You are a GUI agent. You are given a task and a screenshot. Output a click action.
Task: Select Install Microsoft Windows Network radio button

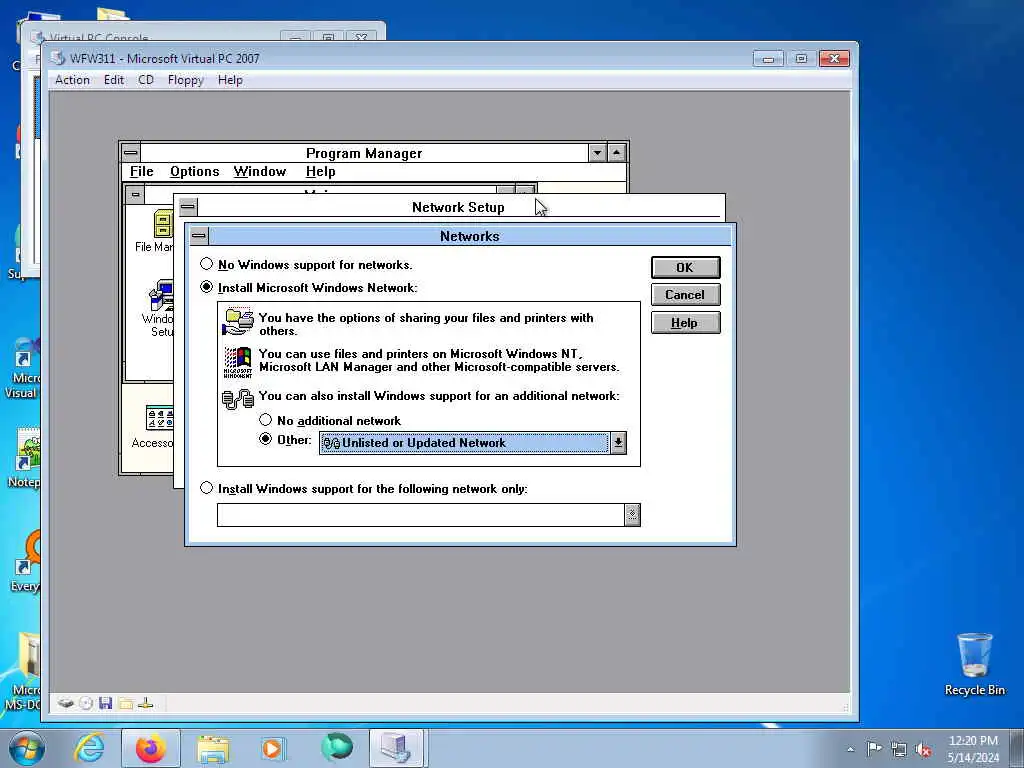tap(206, 287)
